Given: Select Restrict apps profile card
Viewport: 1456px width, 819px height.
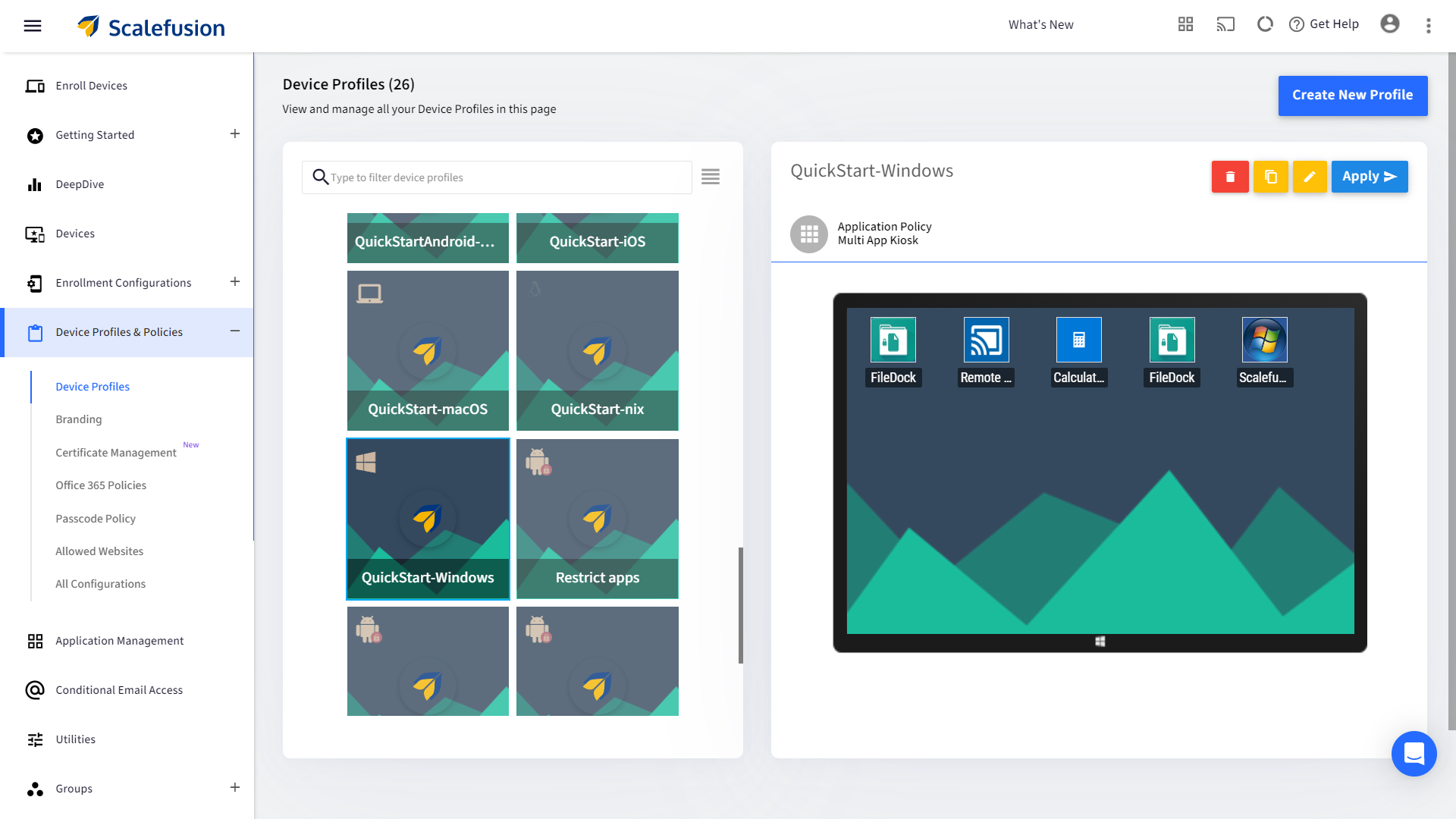Looking at the screenshot, I should tap(598, 519).
